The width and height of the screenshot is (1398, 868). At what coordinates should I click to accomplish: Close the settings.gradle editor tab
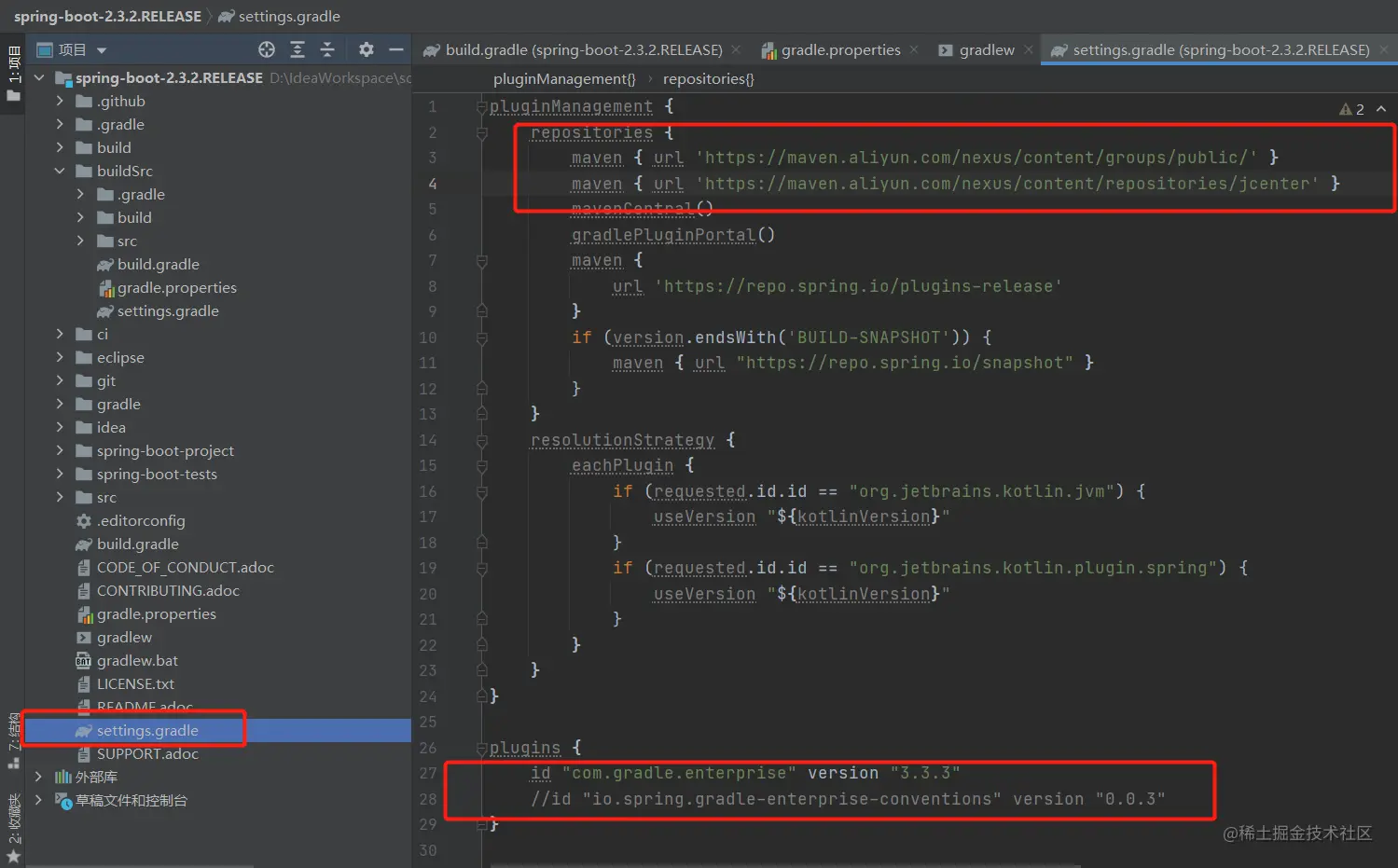pyautogui.click(x=1384, y=49)
